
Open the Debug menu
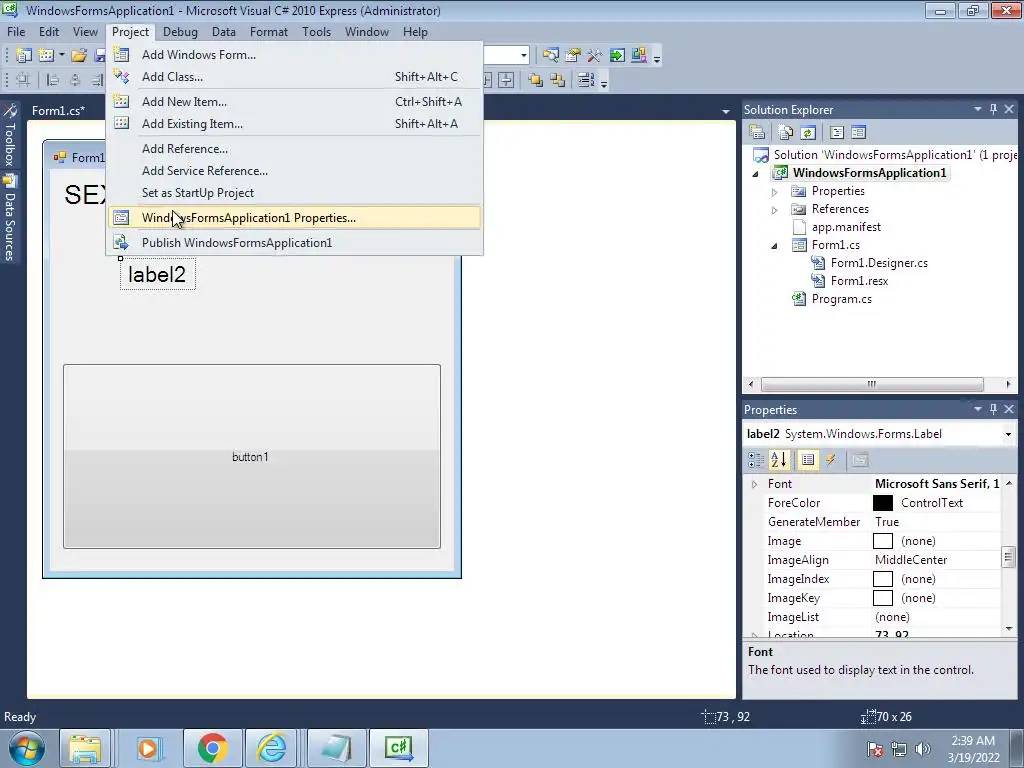click(x=180, y=32)
